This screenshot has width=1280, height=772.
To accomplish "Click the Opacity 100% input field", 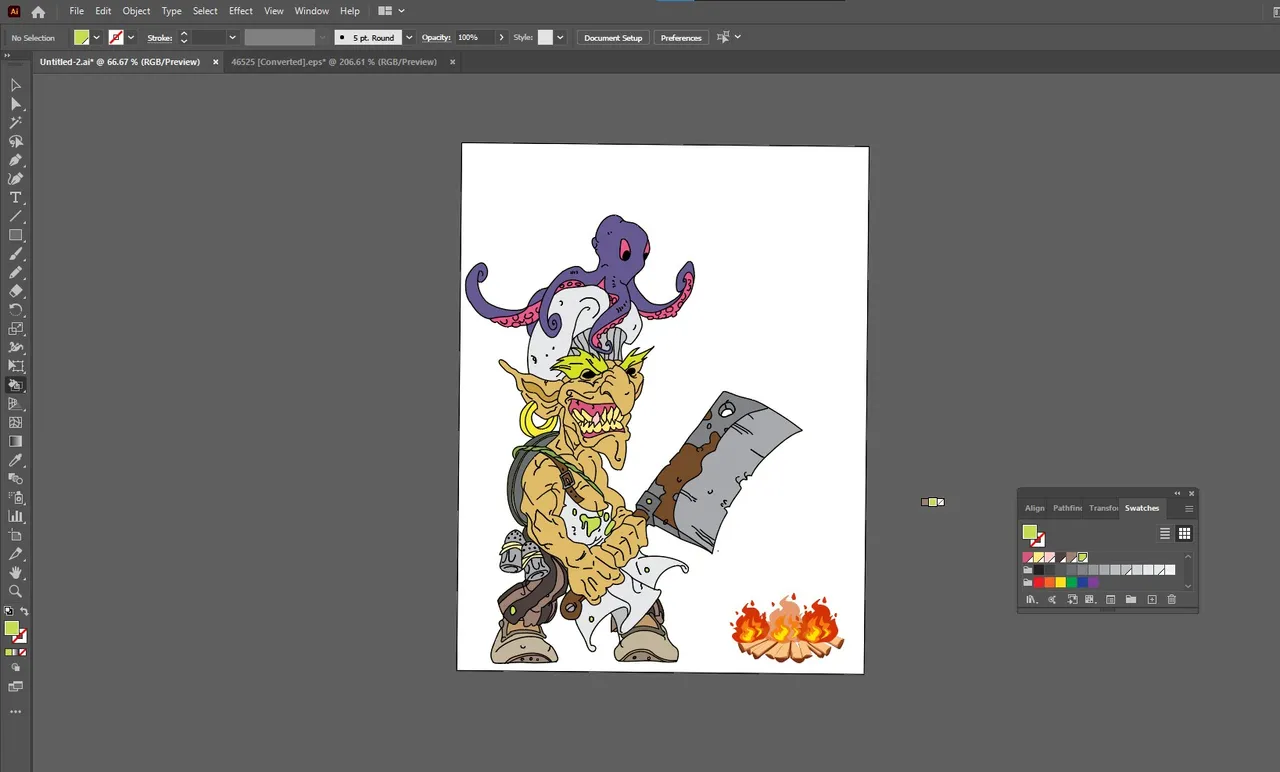I will [x=474, y=37].
